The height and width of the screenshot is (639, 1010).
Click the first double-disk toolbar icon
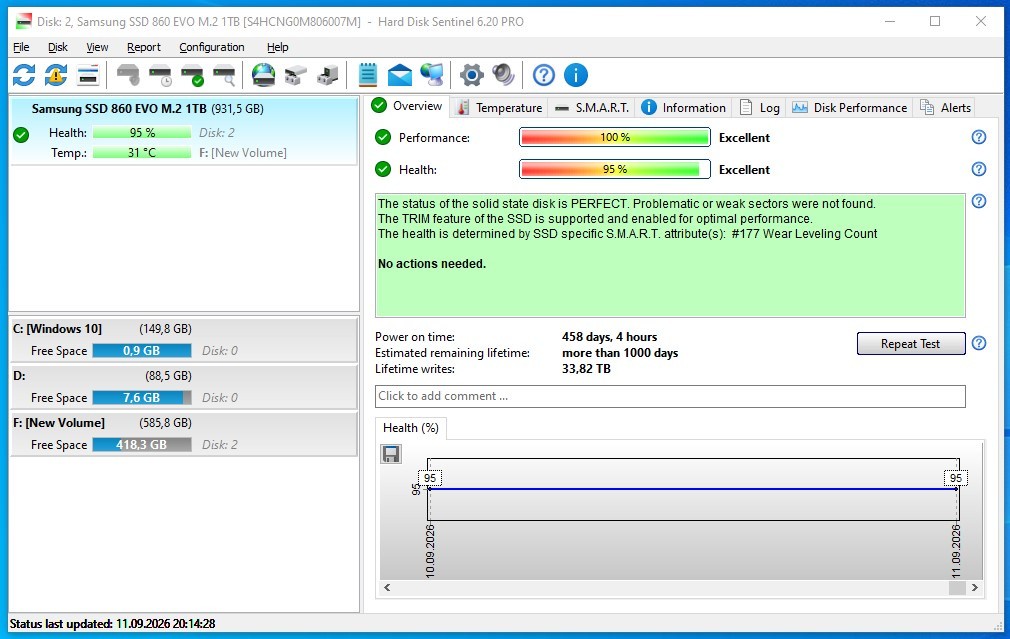296,75
